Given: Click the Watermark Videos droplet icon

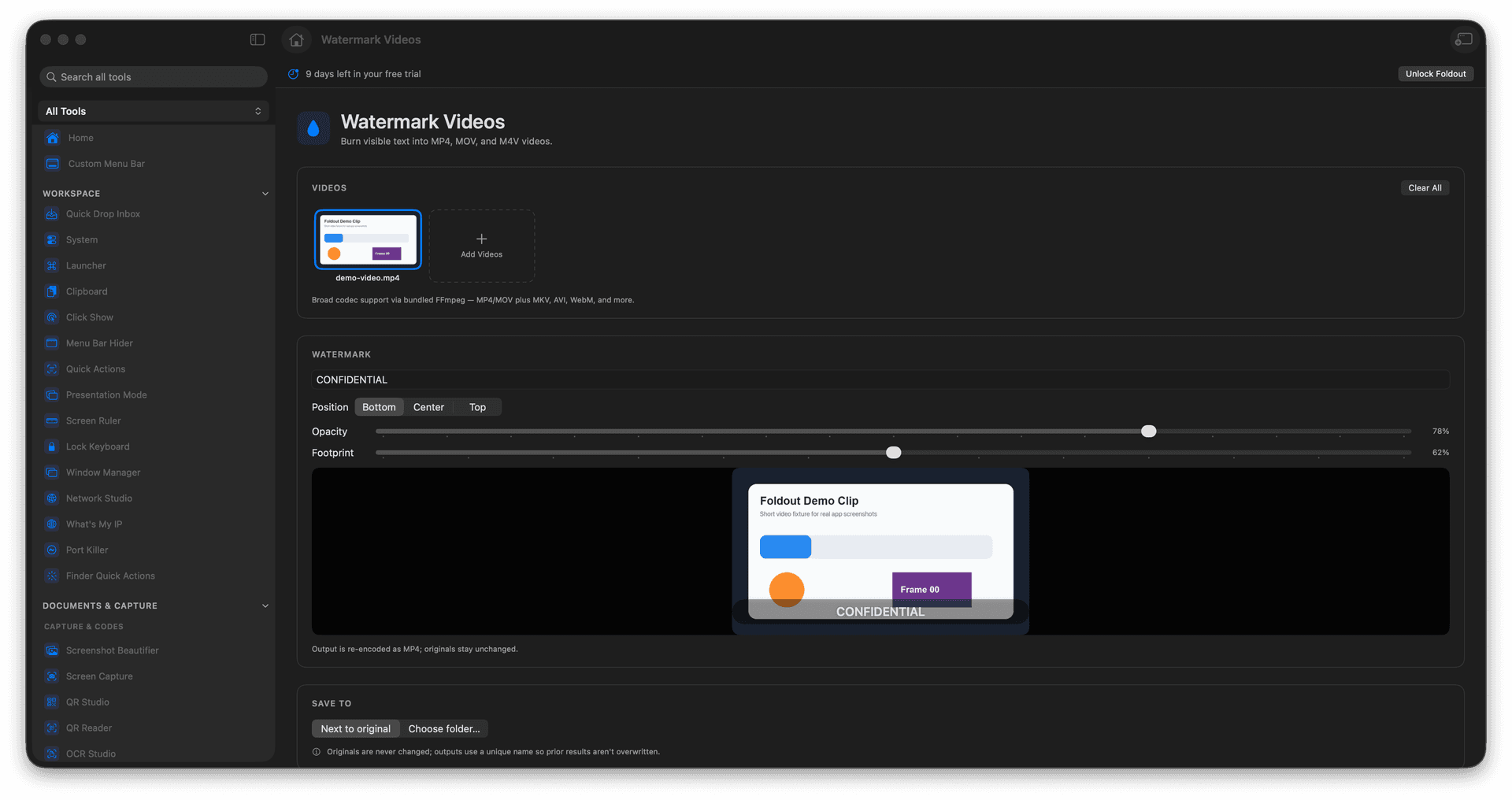Looking at the screenshot, I should tap(313, 128).
